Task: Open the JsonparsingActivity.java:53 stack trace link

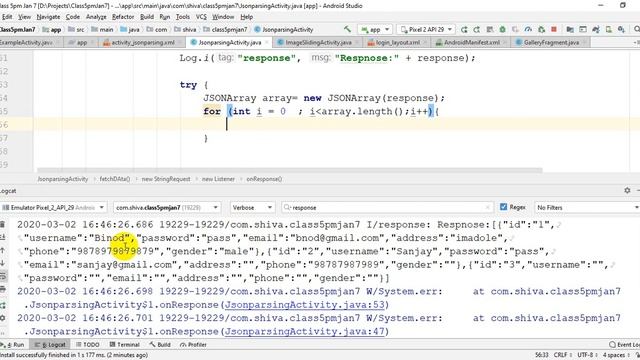Action: coord(305,305)
